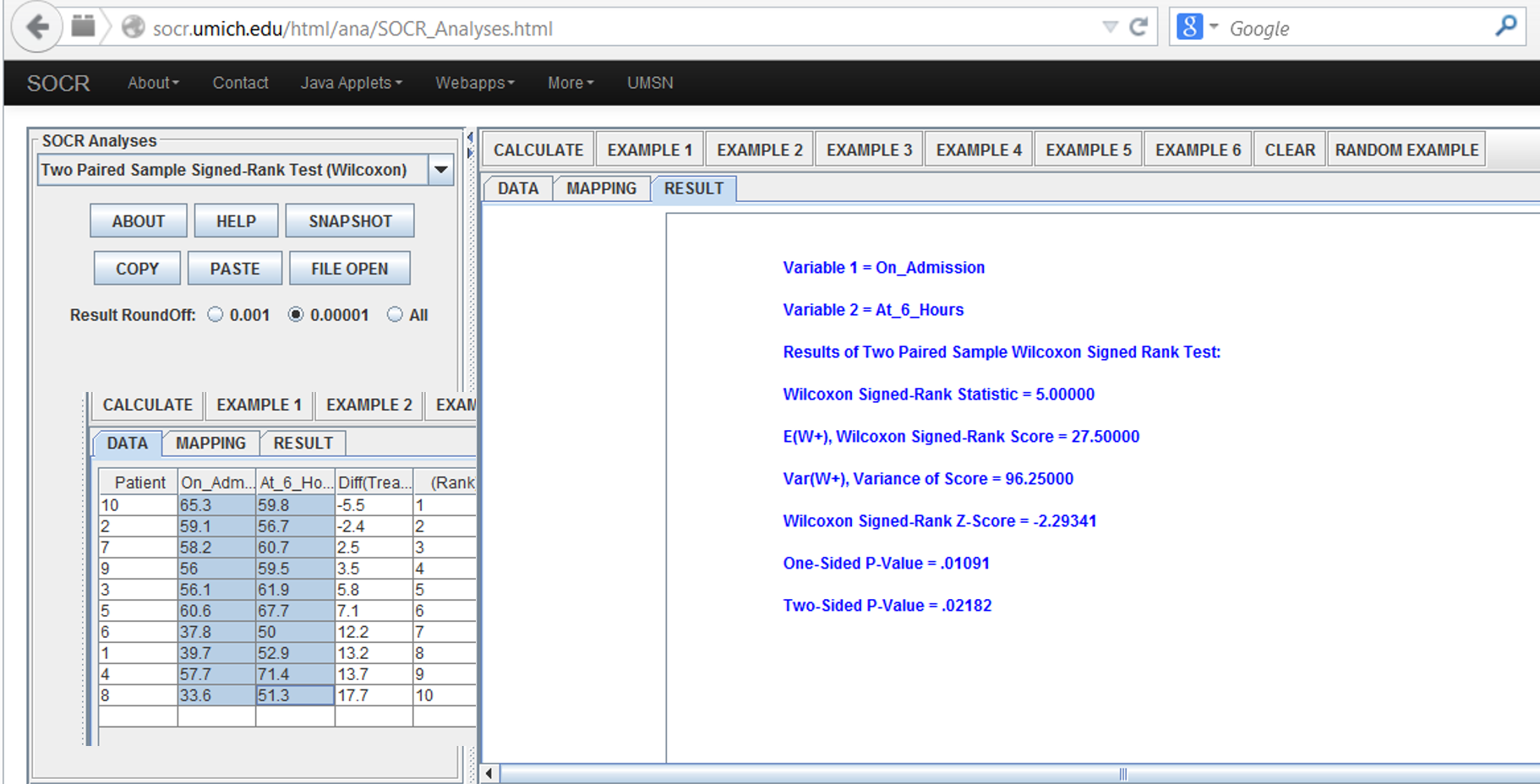Reload the page with refresh icon

[1139, 27]
